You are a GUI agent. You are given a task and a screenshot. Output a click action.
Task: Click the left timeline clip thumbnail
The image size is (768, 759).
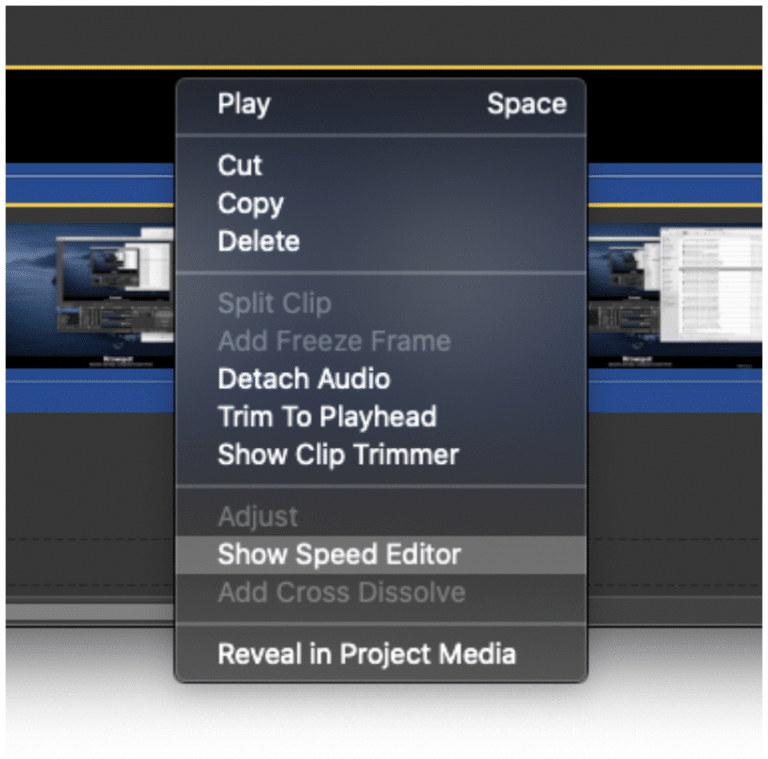click(90, 295)
